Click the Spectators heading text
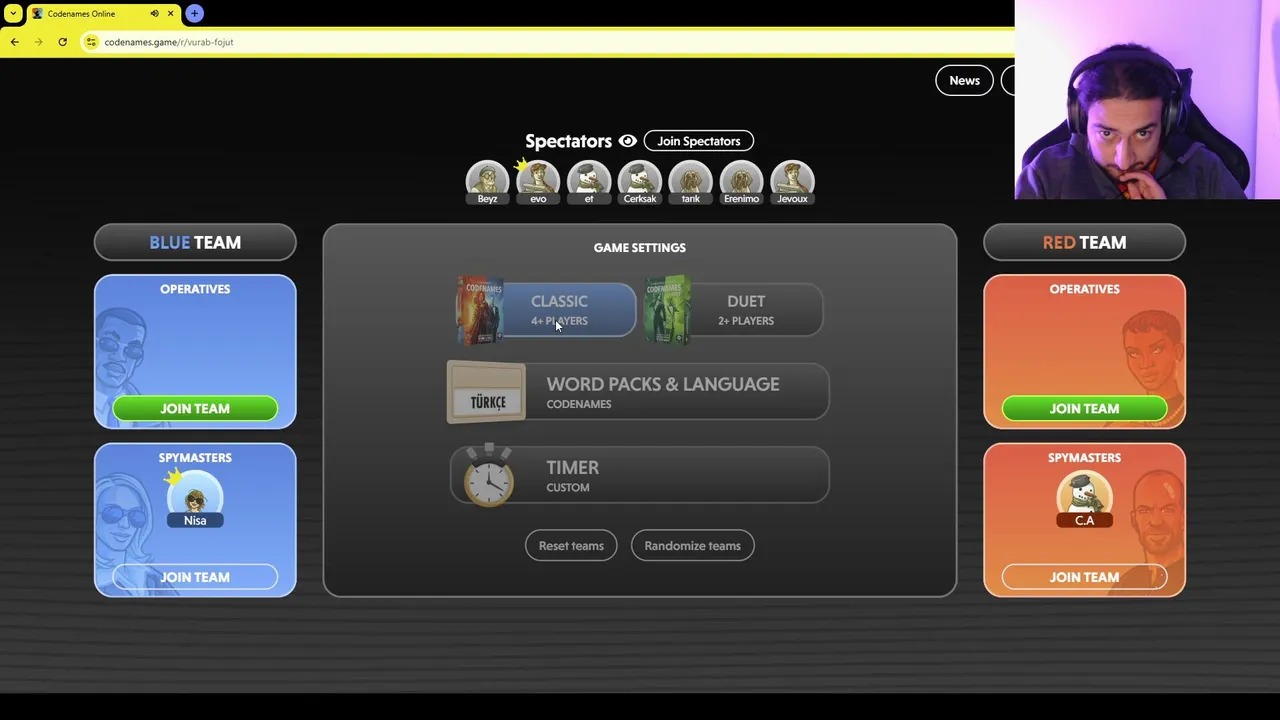Viewport: 1280px width, 720px height. (568, 141)
